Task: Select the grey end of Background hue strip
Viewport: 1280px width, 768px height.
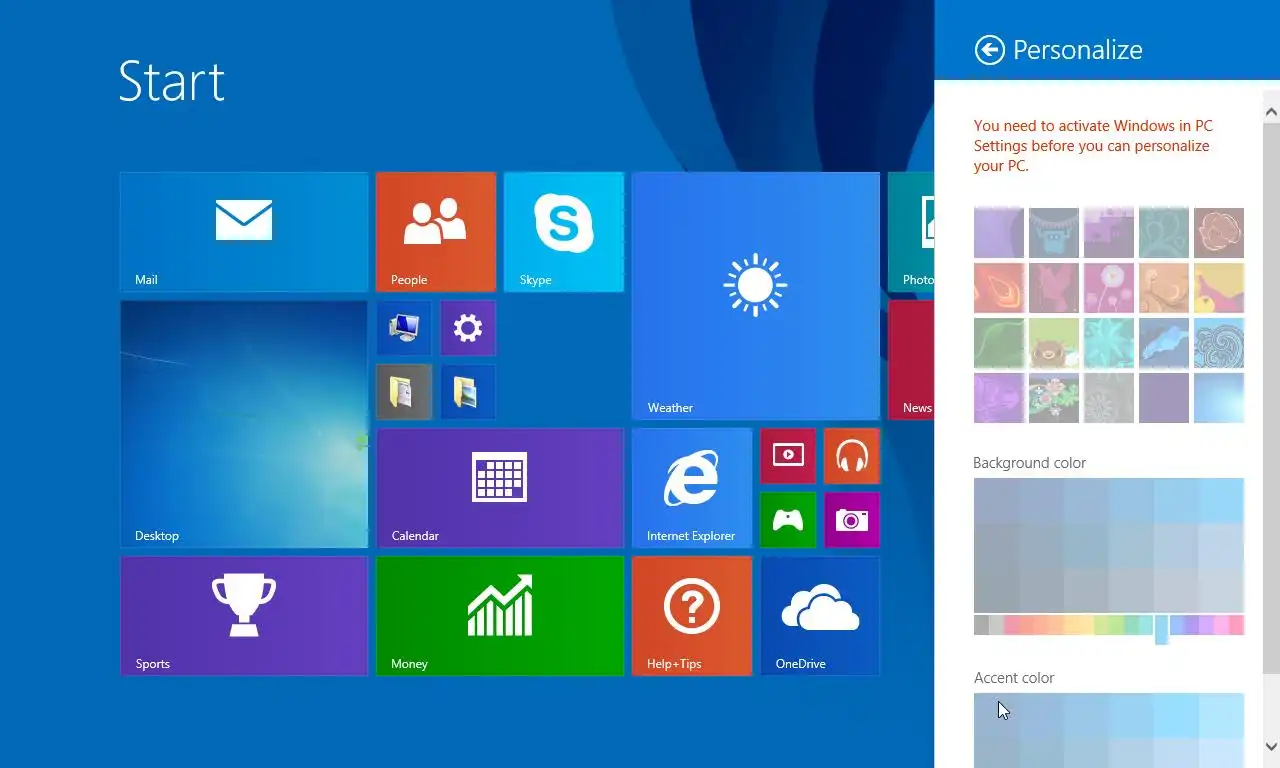Action: click(x=982, y=625)
